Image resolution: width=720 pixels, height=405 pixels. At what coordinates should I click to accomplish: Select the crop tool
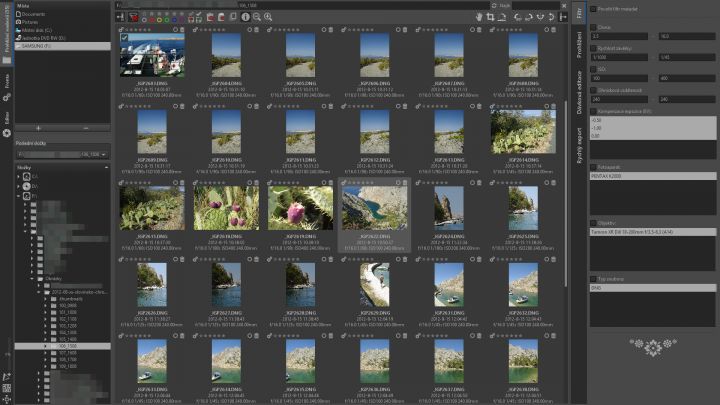pyautogui.click(x=490, y=17)
